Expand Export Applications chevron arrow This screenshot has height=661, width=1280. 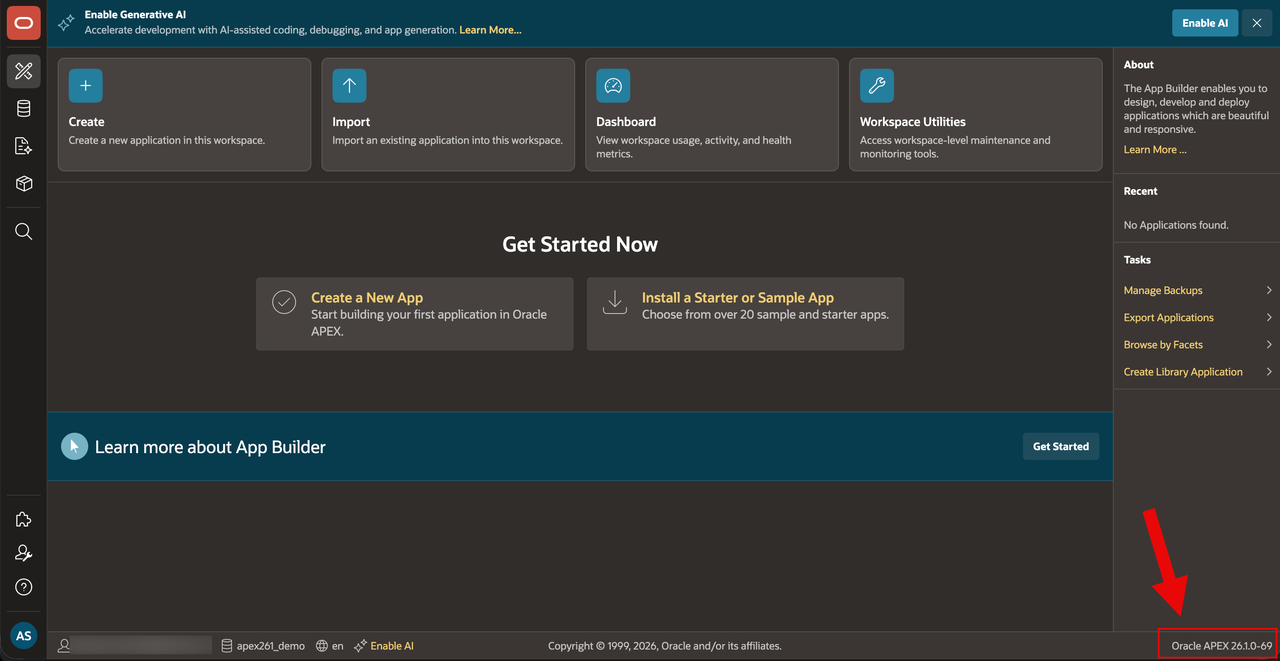1269,317
